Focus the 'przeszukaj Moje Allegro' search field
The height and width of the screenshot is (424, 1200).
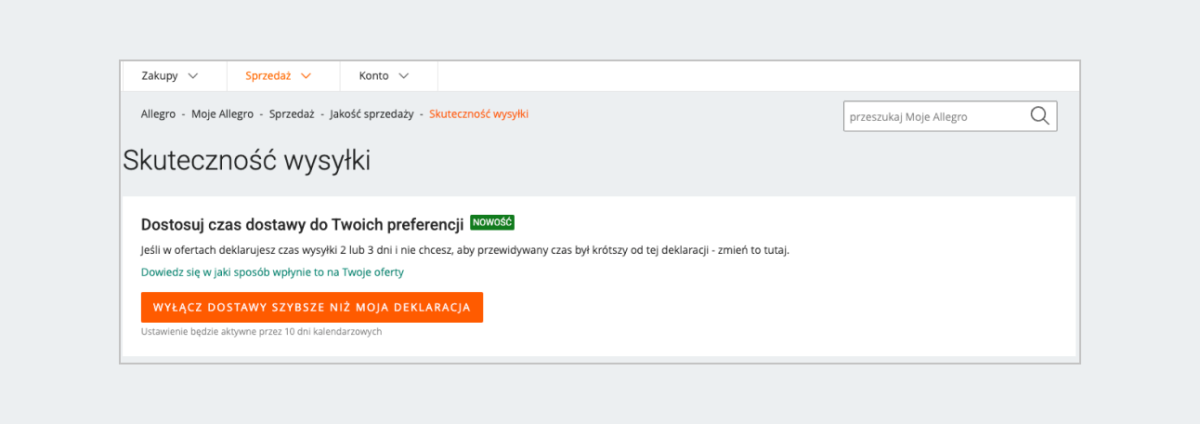[x=935, y=117]
